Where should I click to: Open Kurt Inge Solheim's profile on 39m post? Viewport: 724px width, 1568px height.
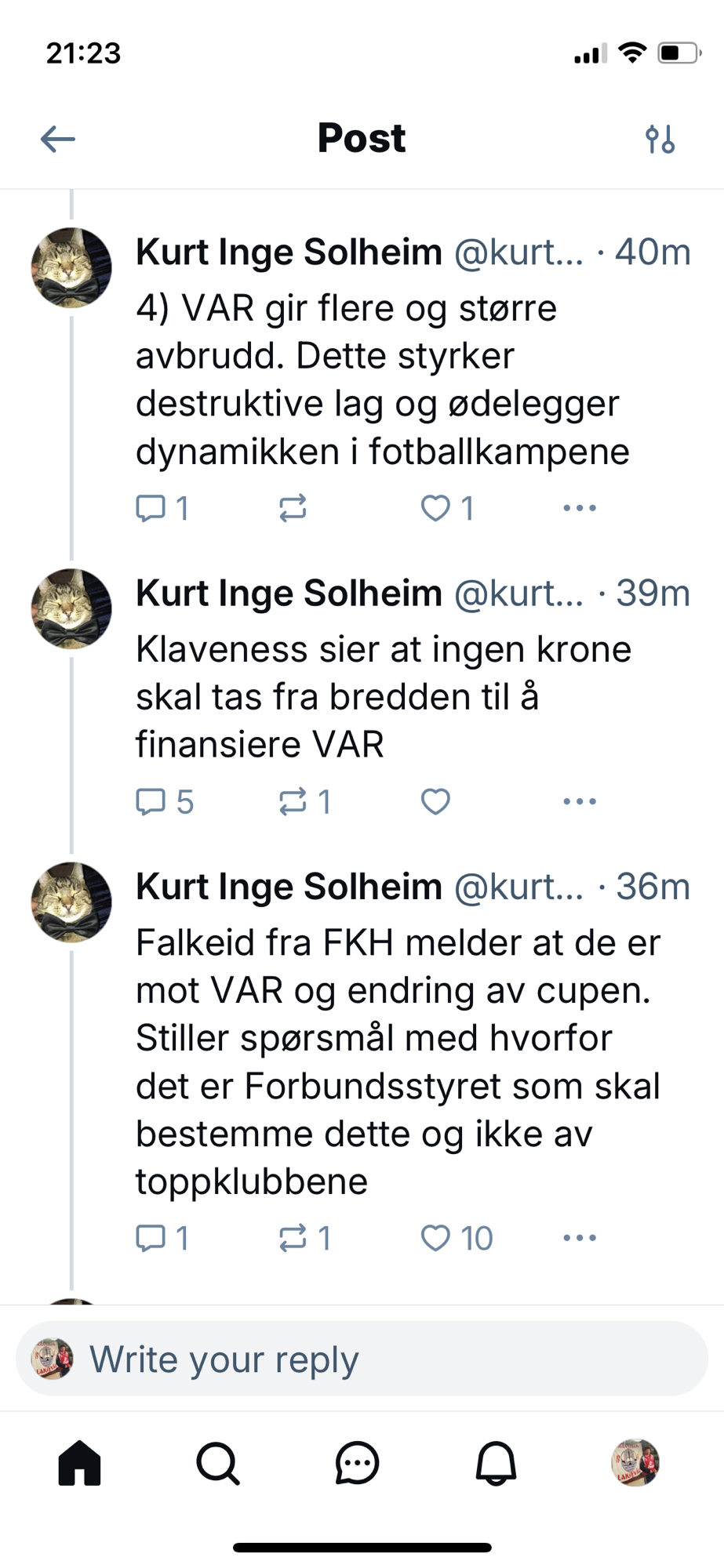click(x=71, y=609)
